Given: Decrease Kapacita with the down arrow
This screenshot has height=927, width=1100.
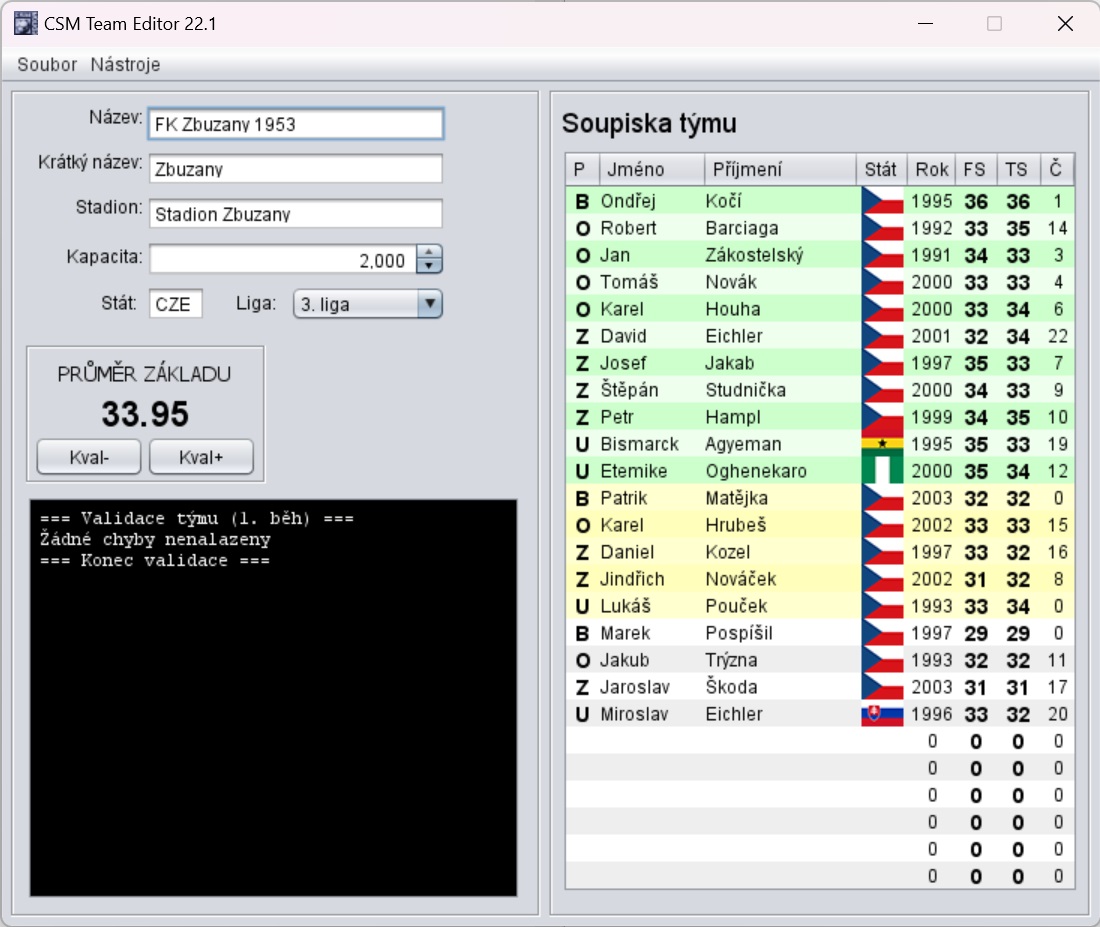Looking at the screenshot, I should point(429,267).
